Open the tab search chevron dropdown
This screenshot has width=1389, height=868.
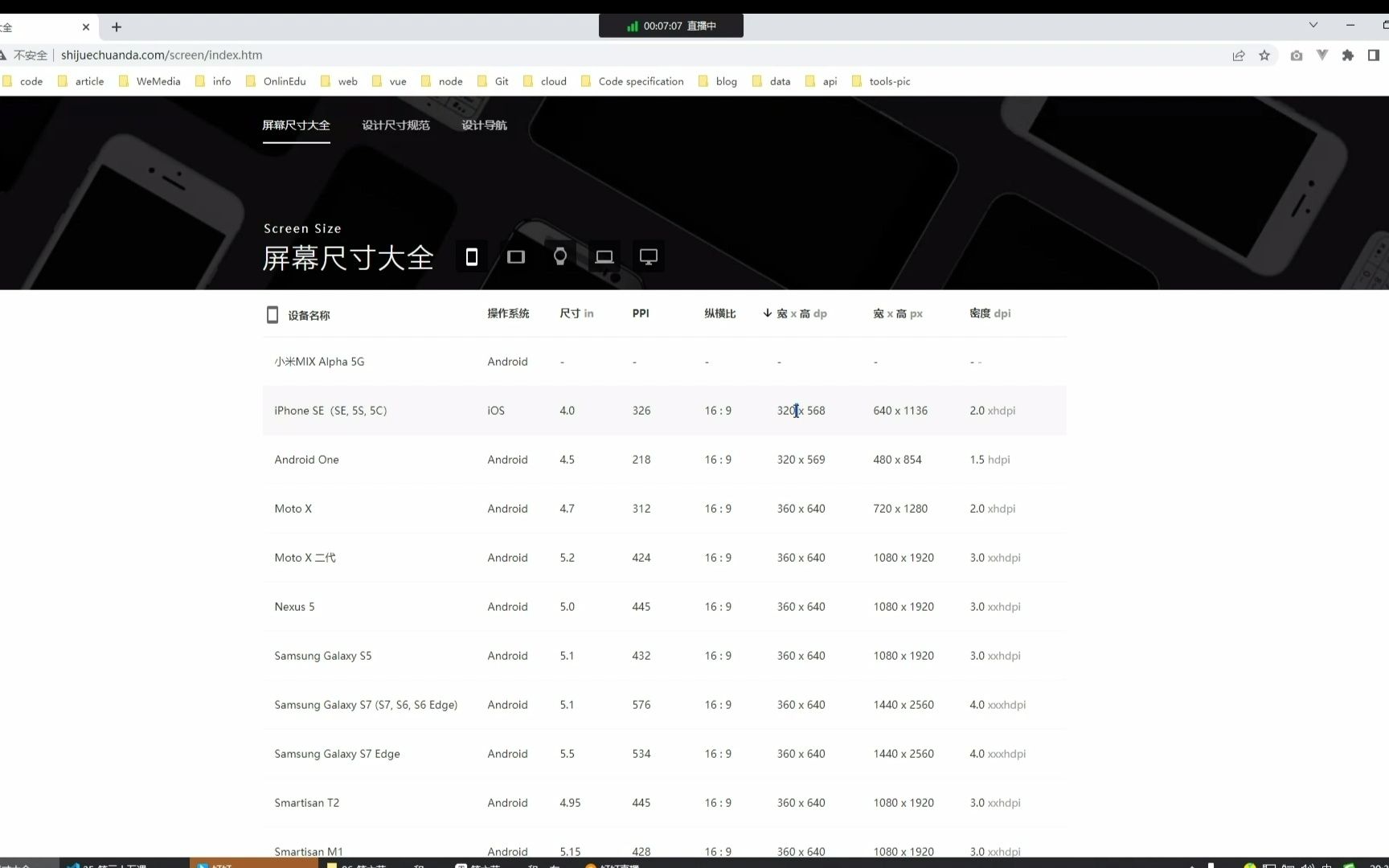click(1313, 25)
